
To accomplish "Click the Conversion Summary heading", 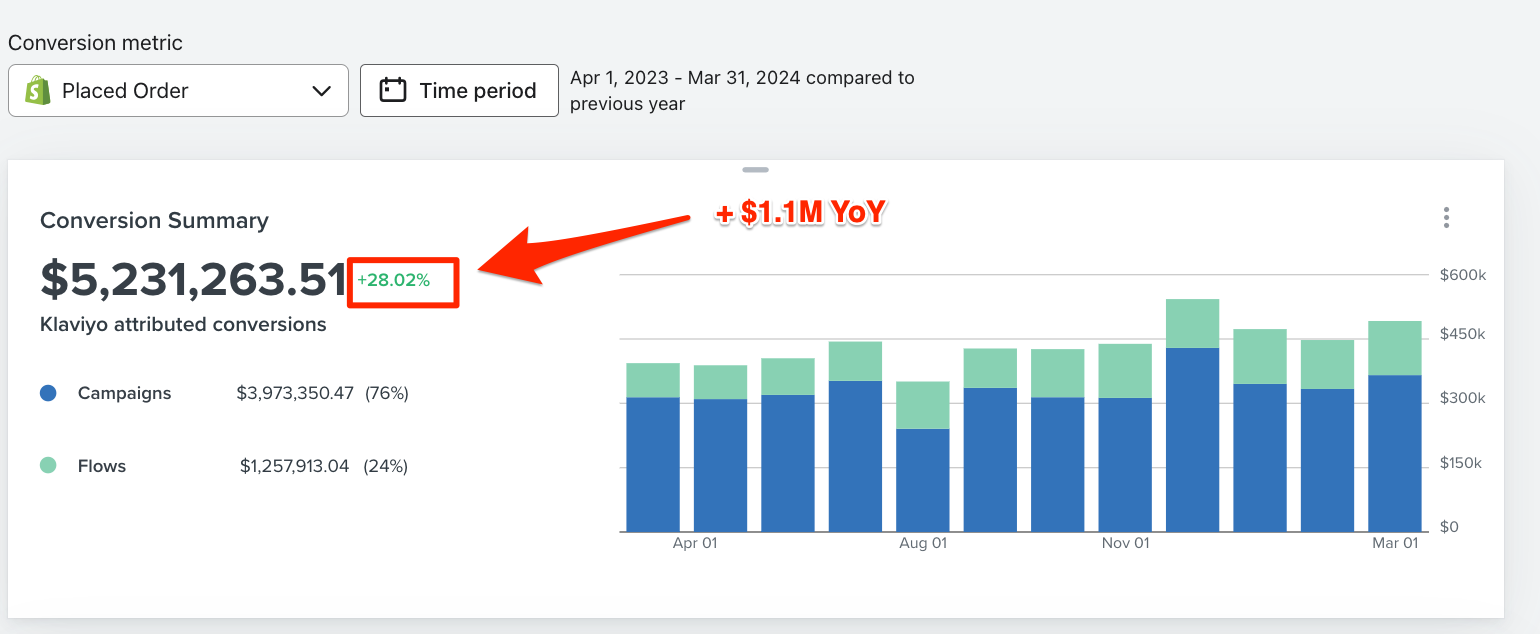I will click(x=154, y=221).
